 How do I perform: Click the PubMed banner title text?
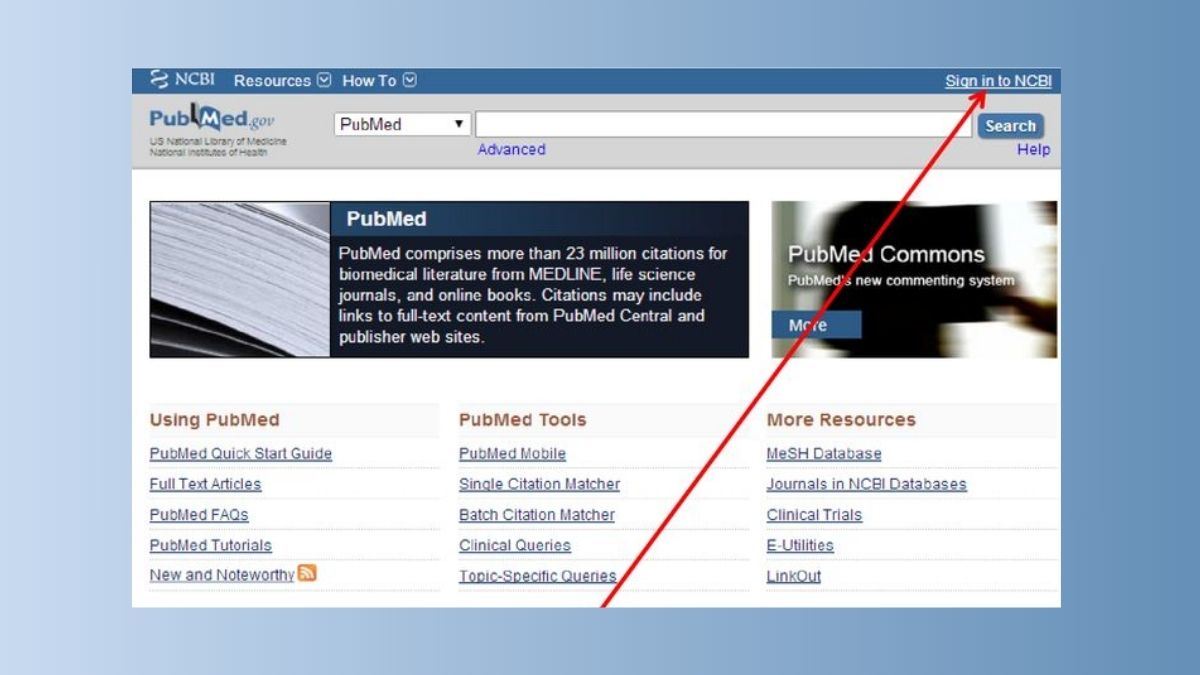click(386, 219)
